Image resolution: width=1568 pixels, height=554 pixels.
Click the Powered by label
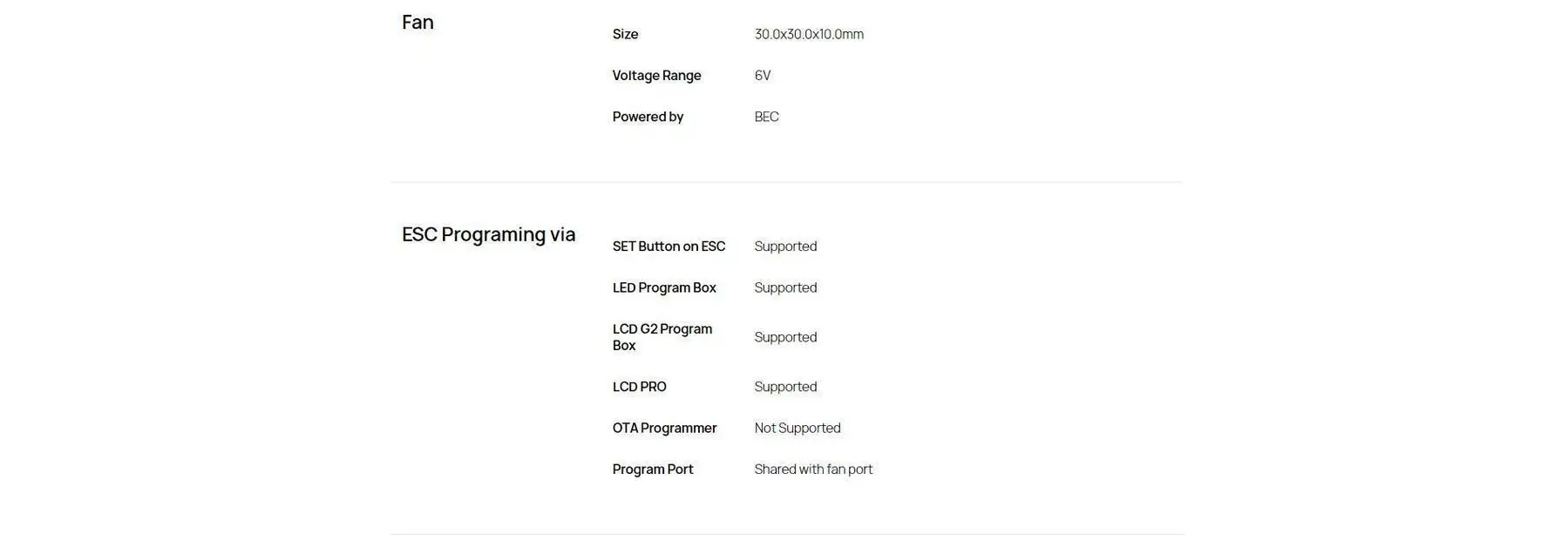point(648,117)
